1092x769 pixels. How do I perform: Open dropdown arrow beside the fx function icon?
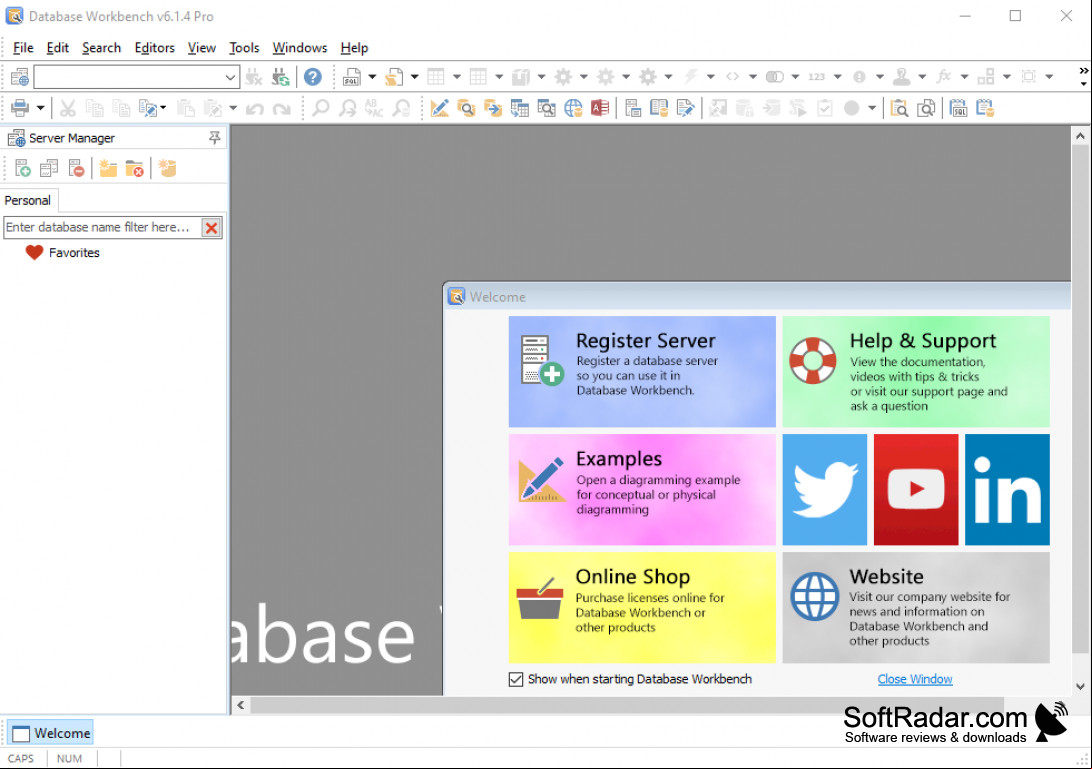point(964,77)
